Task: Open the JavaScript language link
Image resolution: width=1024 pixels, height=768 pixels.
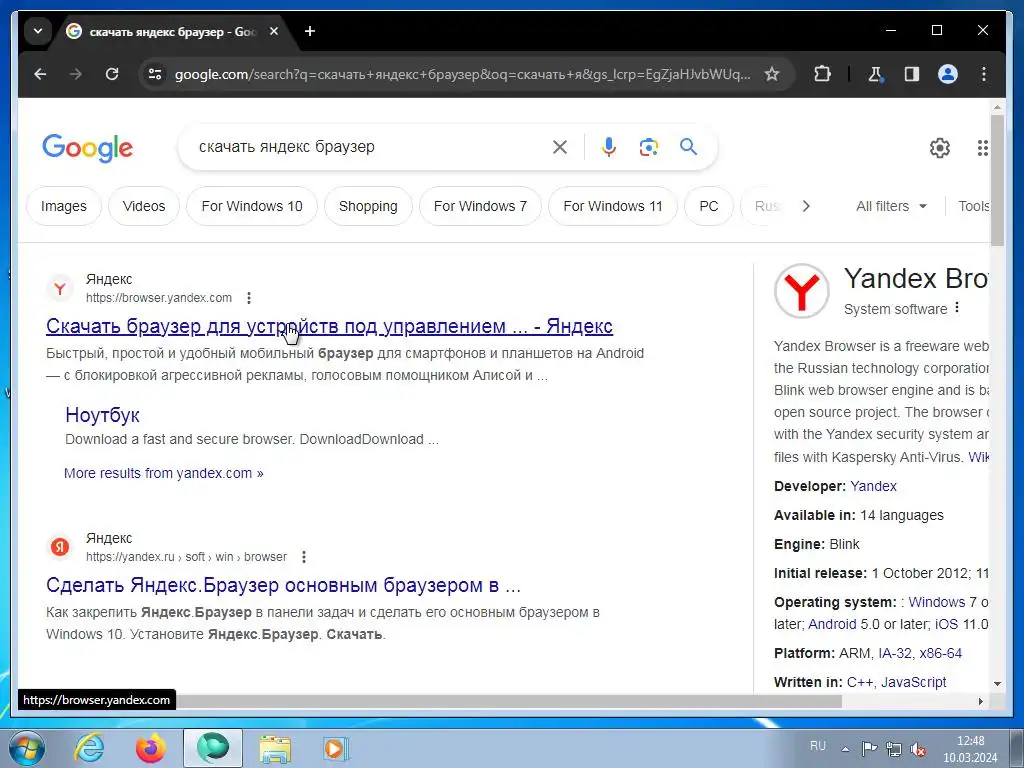Action: coord(913,682)
